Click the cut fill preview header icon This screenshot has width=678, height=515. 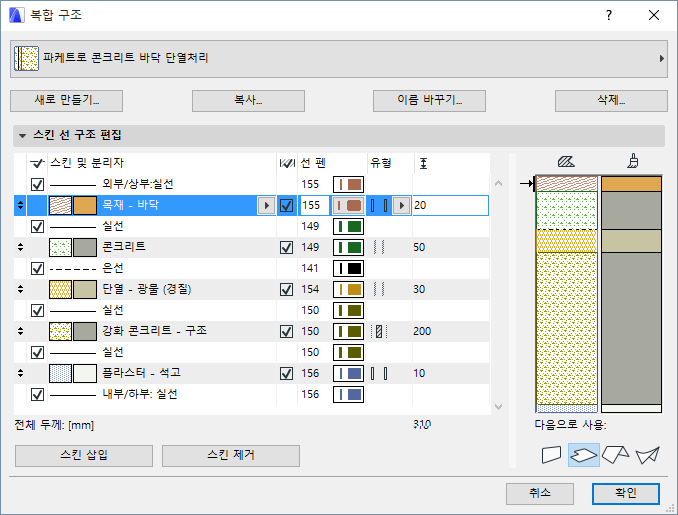pyautogui.click(x=566, y=162)
